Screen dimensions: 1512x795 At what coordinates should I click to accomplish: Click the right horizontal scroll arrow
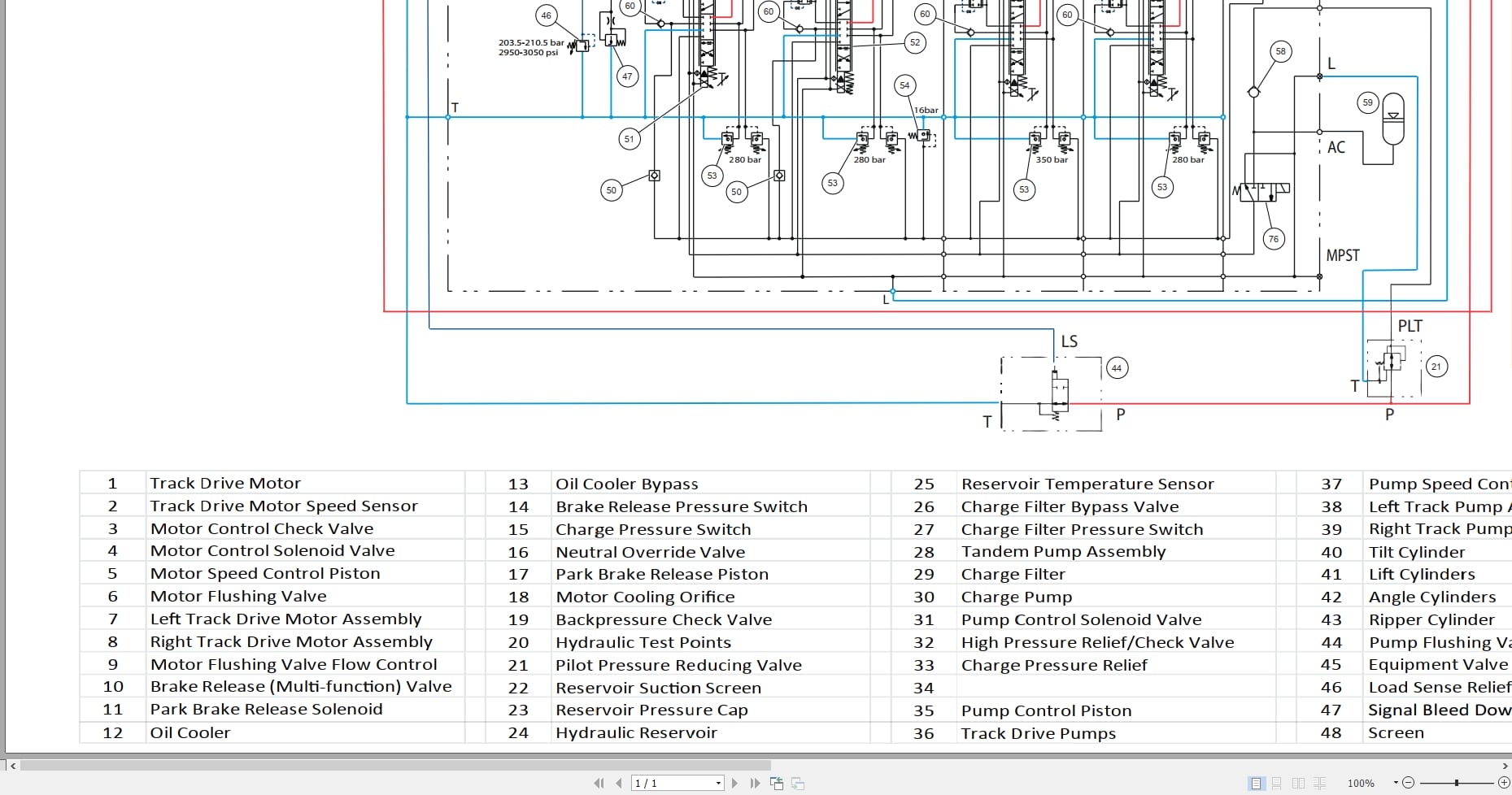click(x=1505, y=766)
